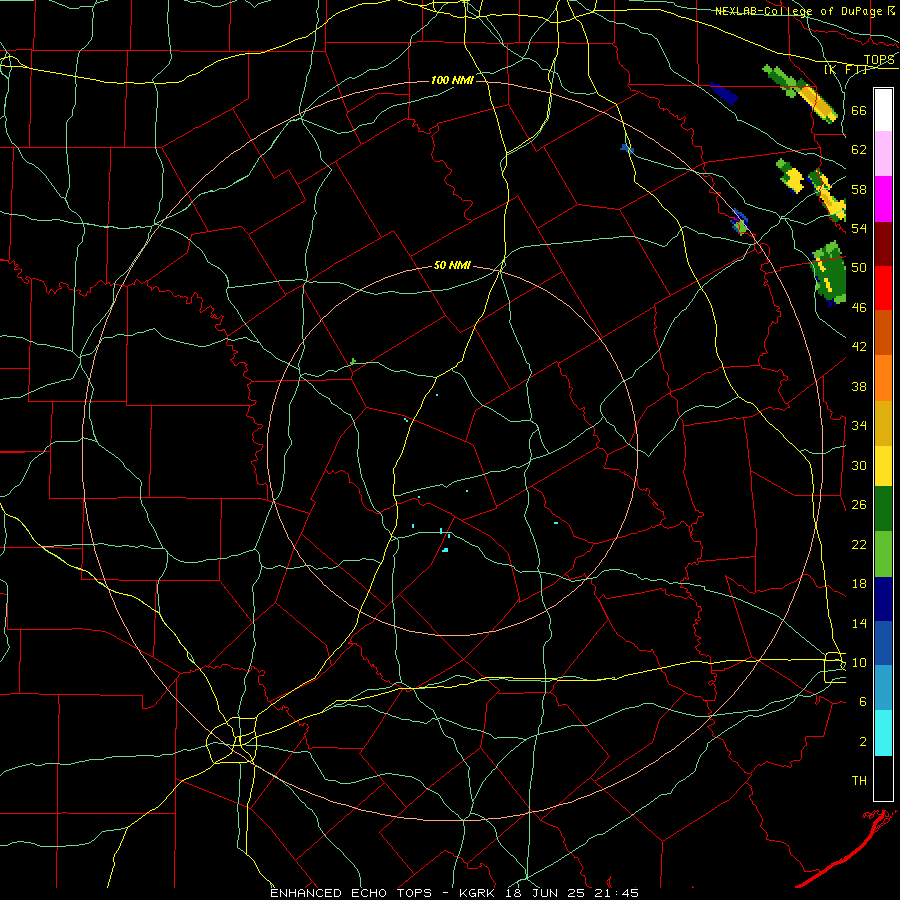Click the legend value 34
This screenshot has height=900, width=900.
point(859,426)
